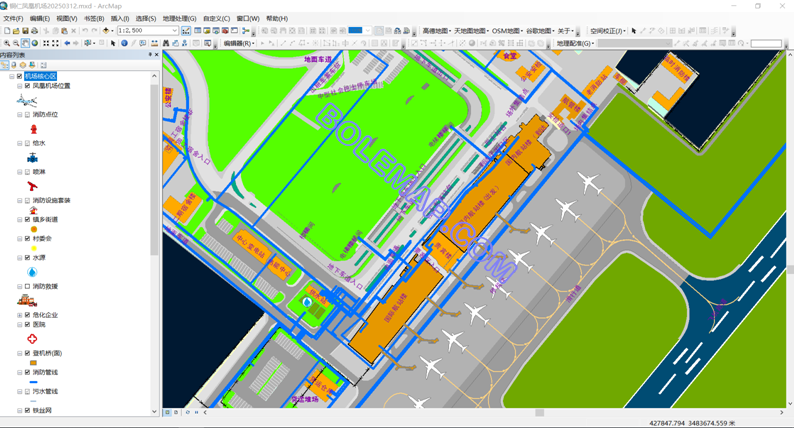Screen dimensions: 794x428
Task: Toggle the 水源 layer visibility checkbox
Action: click(27, 258)
